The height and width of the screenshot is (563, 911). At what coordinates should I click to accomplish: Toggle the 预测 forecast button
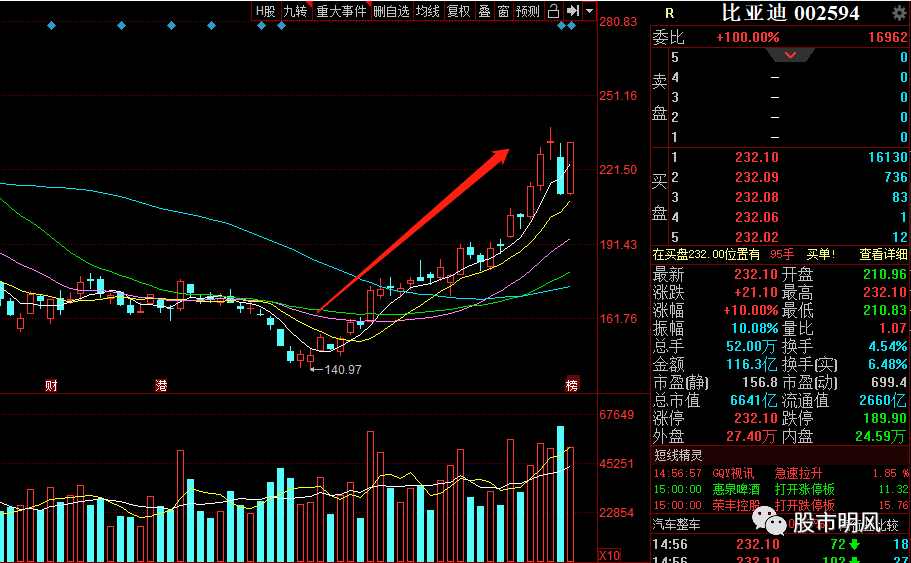(x=528, y=11)
